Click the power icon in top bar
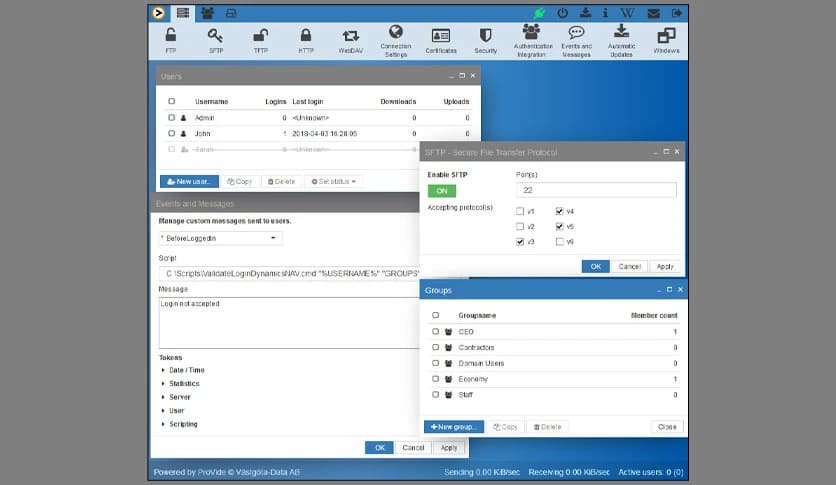The height and width of the screenshot is (485, 836). point(562,13)
